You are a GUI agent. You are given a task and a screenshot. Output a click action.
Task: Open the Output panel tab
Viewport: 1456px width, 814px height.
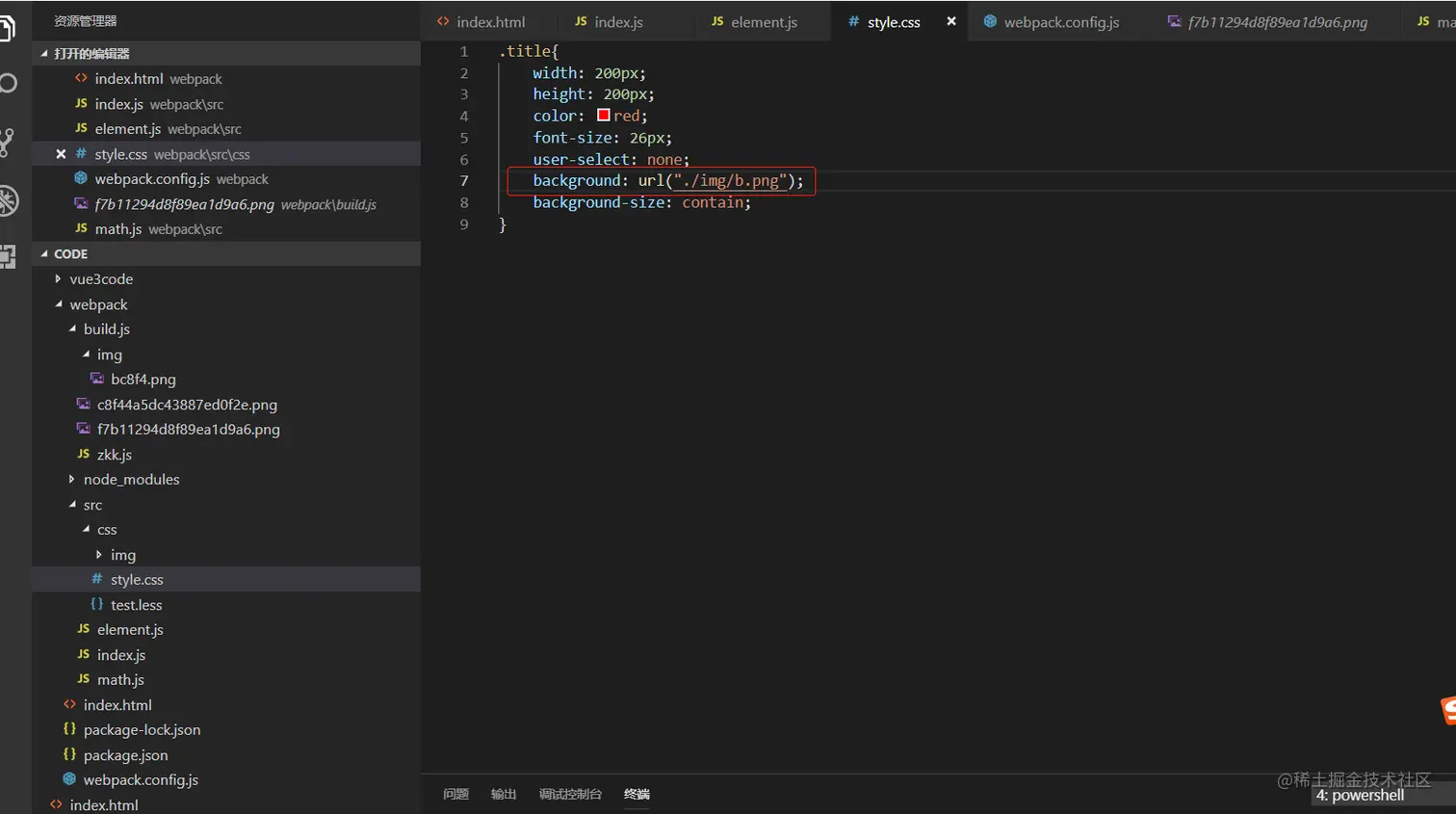point(504,795)
